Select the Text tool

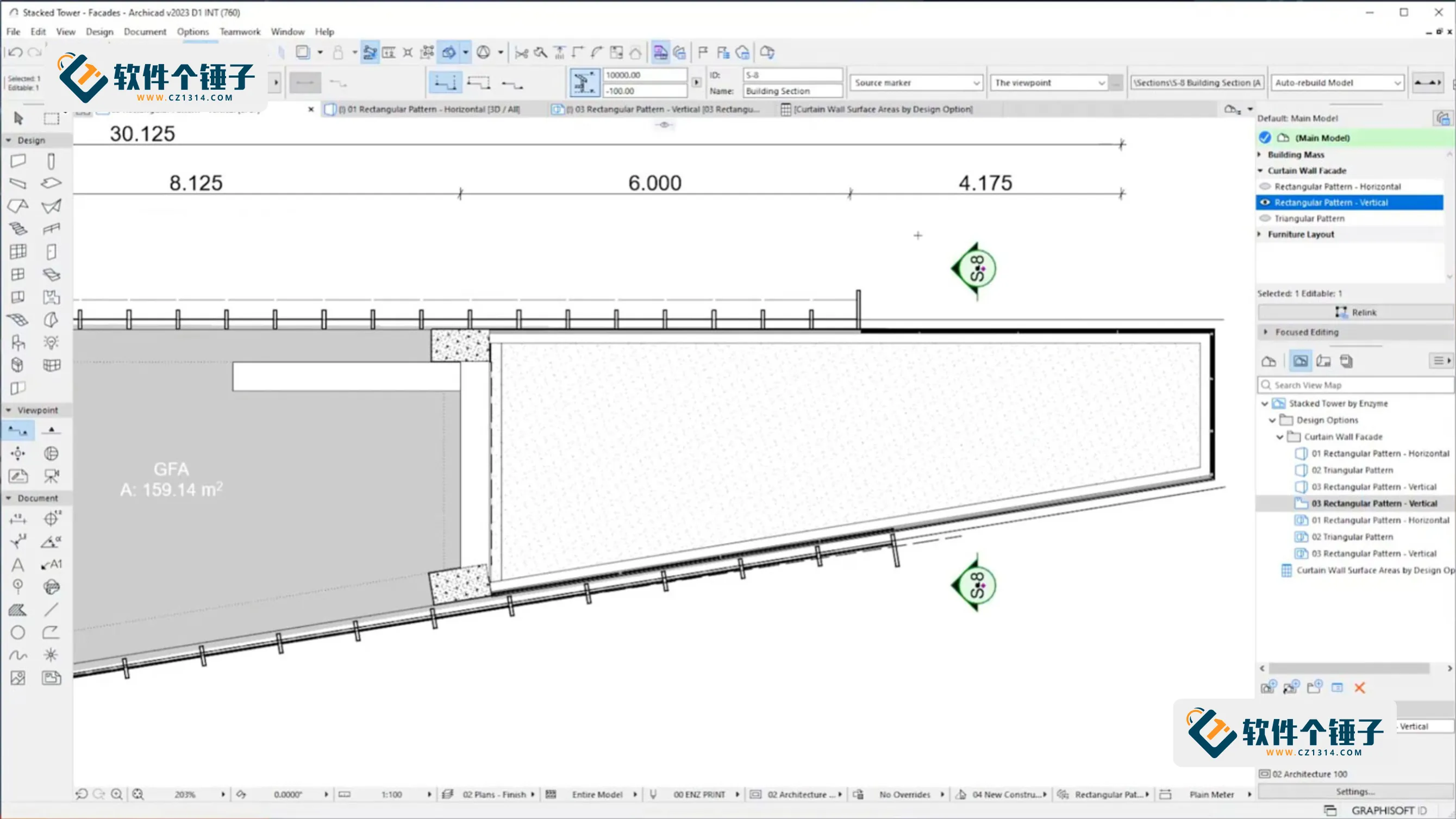pos(18,564)
